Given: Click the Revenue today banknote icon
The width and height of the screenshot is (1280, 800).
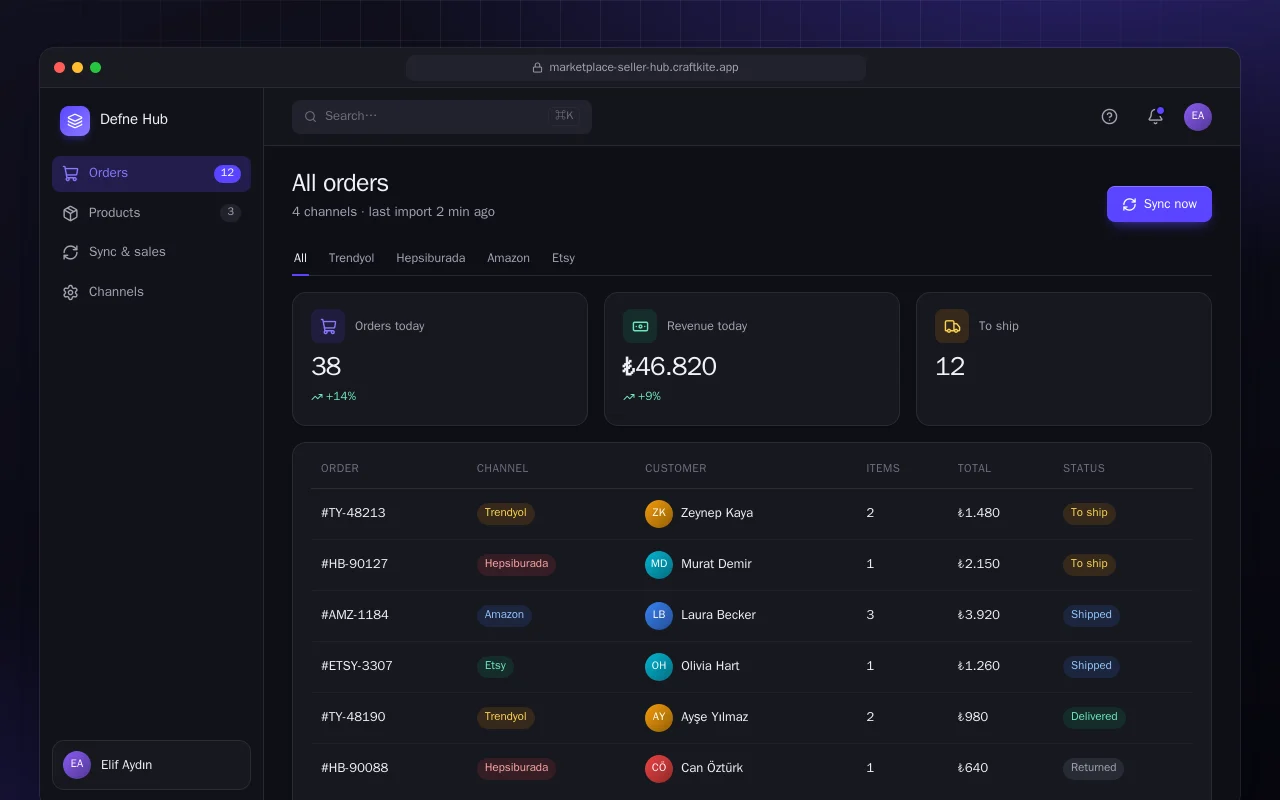Looking at the screenshot, I should click(x=640, y=326).
